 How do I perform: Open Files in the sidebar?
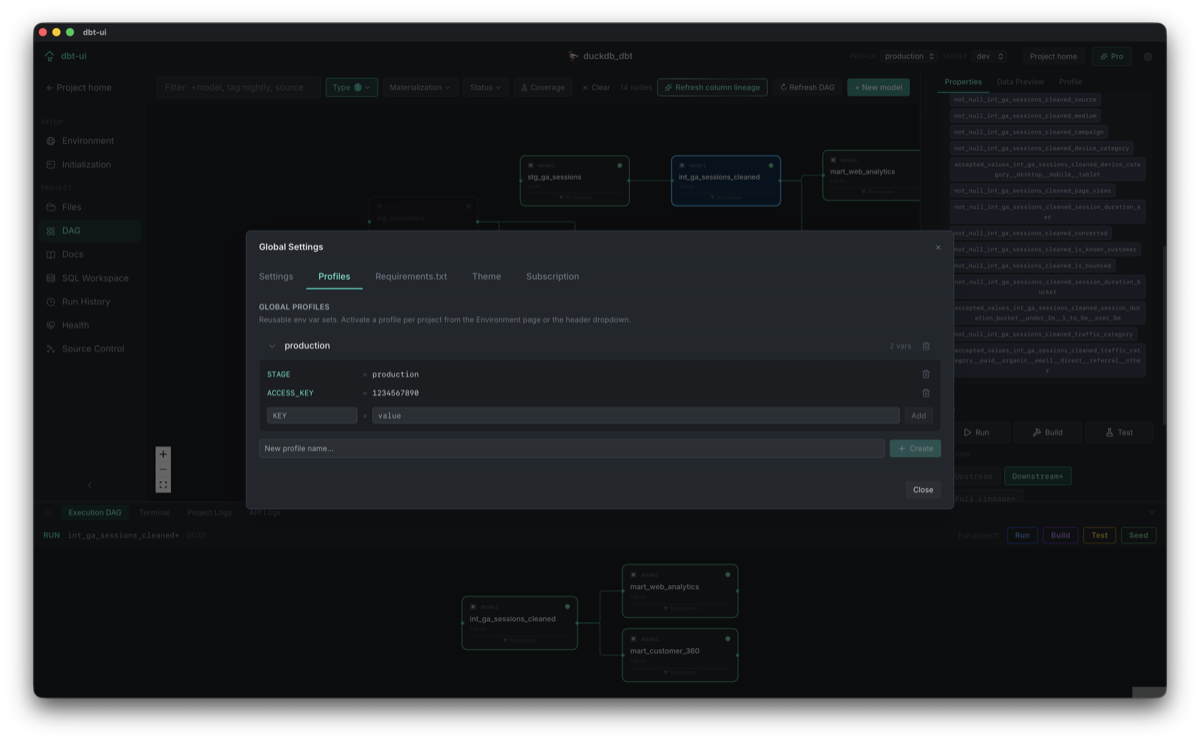coord(72,207)
